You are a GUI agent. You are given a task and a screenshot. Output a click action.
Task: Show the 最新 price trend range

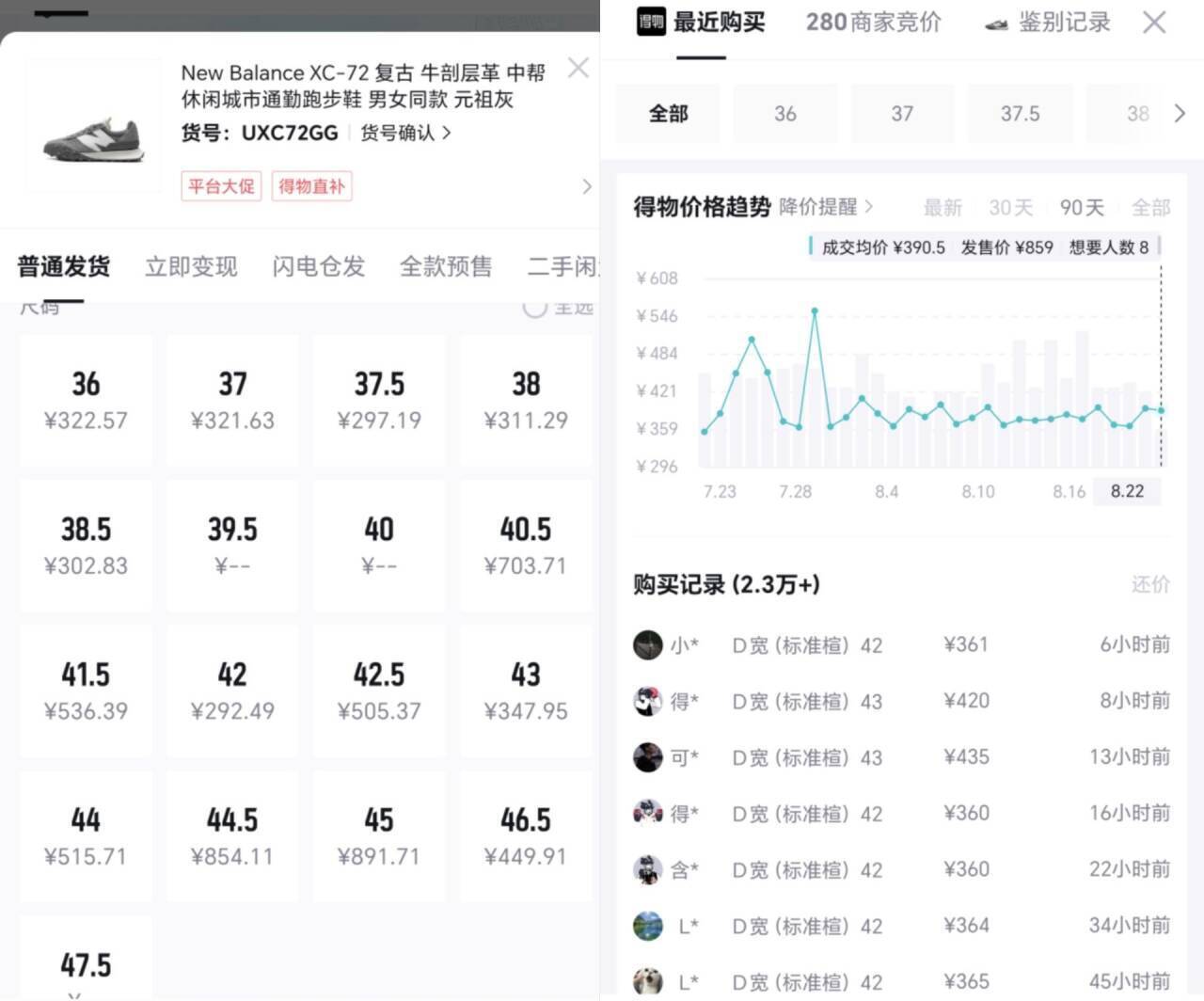point(943,207)
